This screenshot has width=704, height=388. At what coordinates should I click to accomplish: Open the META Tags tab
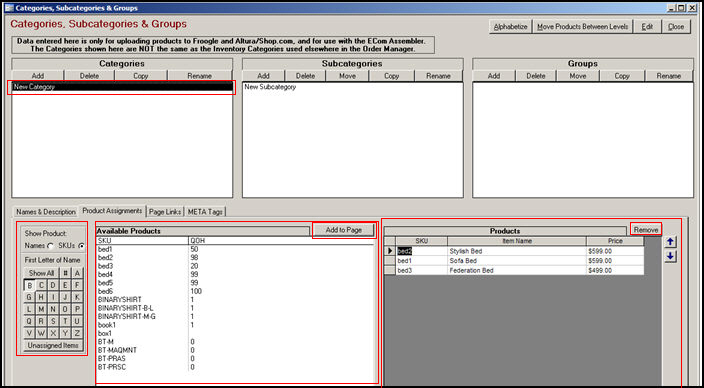tap(205, 212)
